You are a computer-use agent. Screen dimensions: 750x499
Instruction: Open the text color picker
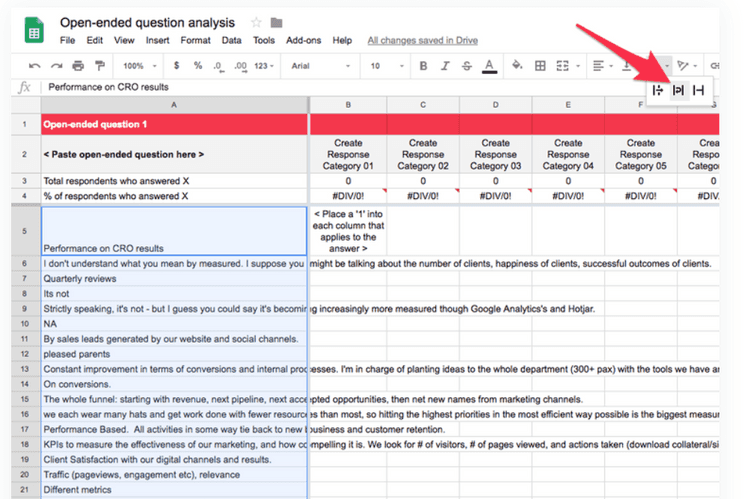489,66
